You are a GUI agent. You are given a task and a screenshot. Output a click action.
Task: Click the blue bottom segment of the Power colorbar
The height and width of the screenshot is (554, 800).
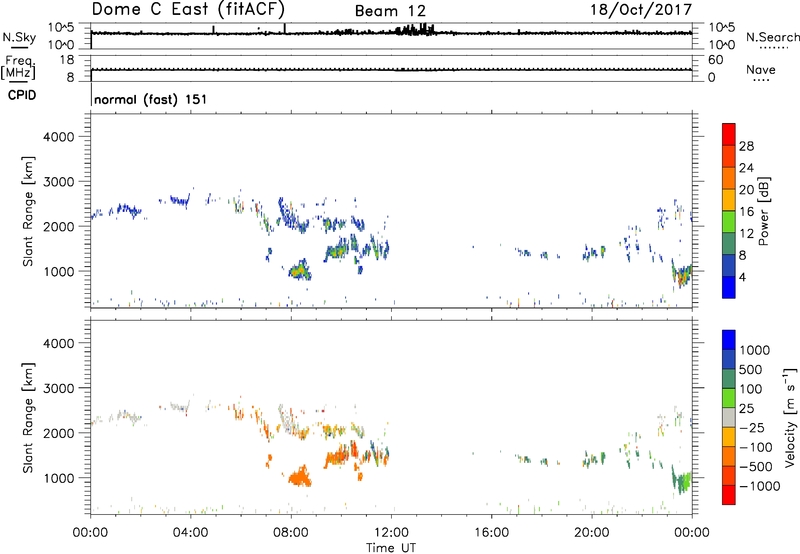tap(729, 287)
